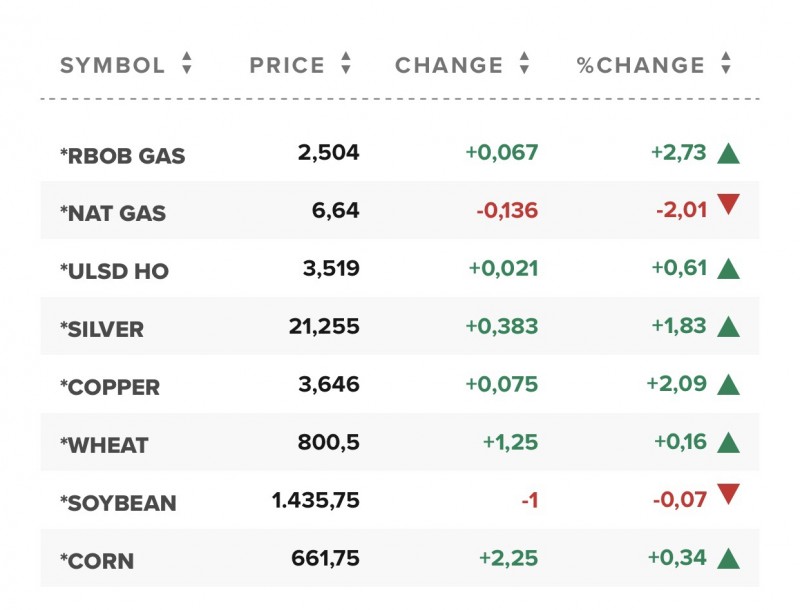The image size is (800, 610).
Task: Click the green up arrow for WHEAT
Action: pos(728,442)
